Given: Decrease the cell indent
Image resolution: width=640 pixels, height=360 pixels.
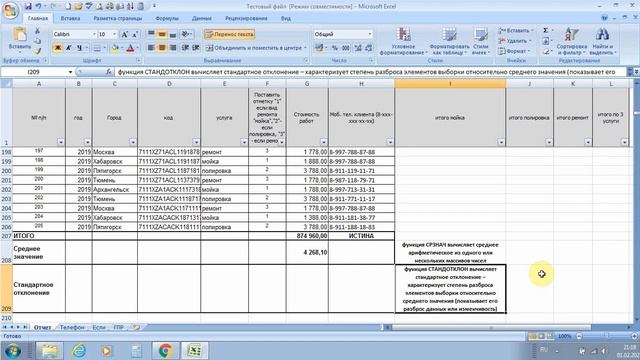Looking at the screenshot, I should pos(185,48).
